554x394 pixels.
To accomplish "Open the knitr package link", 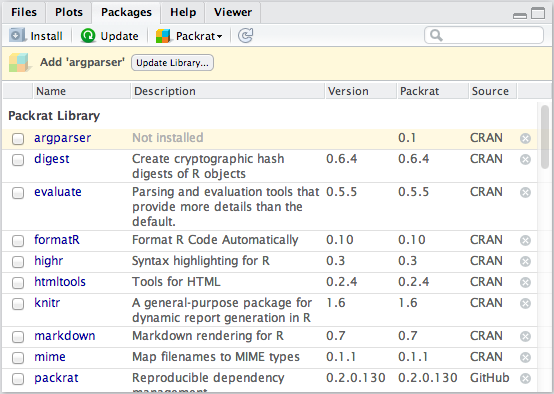I will pyautogui.click(x=47, y=303).
